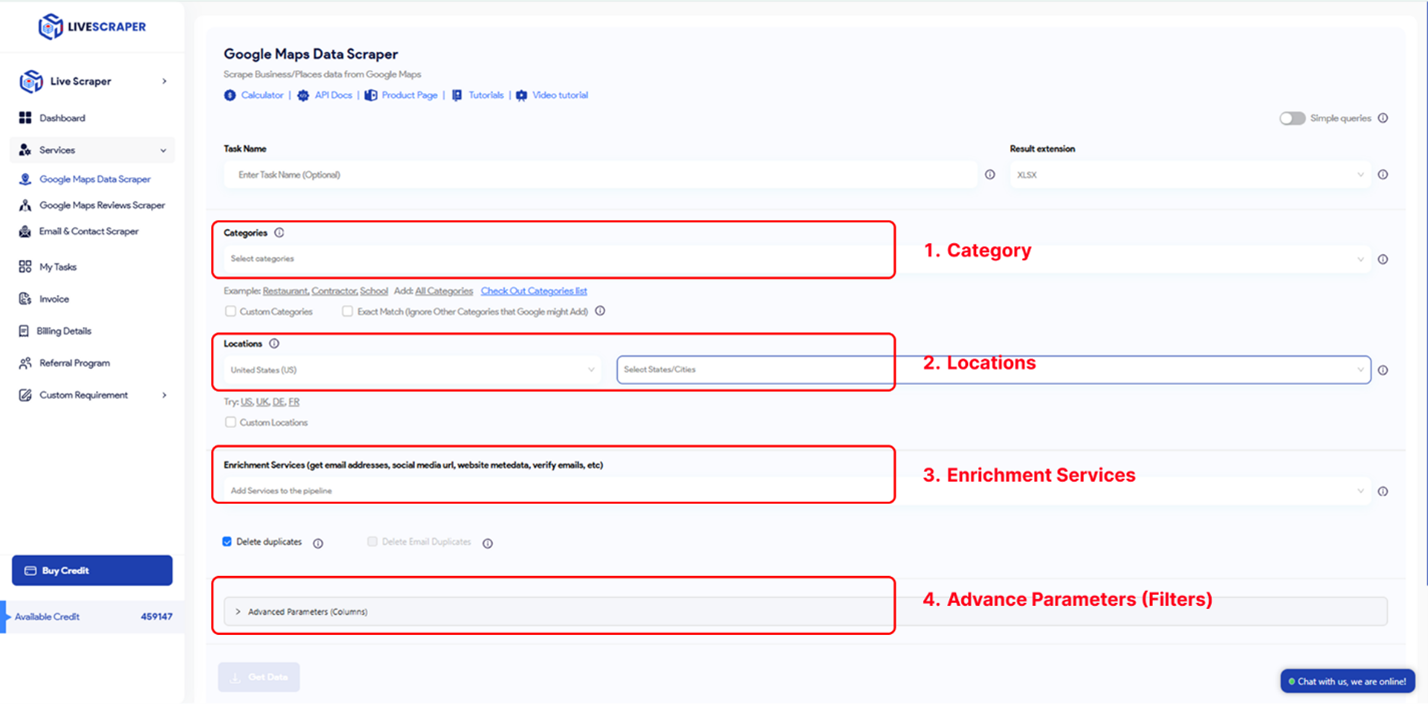The height and width of the screenshot is (704, 1428).
Task: Click the US location shortcut link
Action: point(246,402)
